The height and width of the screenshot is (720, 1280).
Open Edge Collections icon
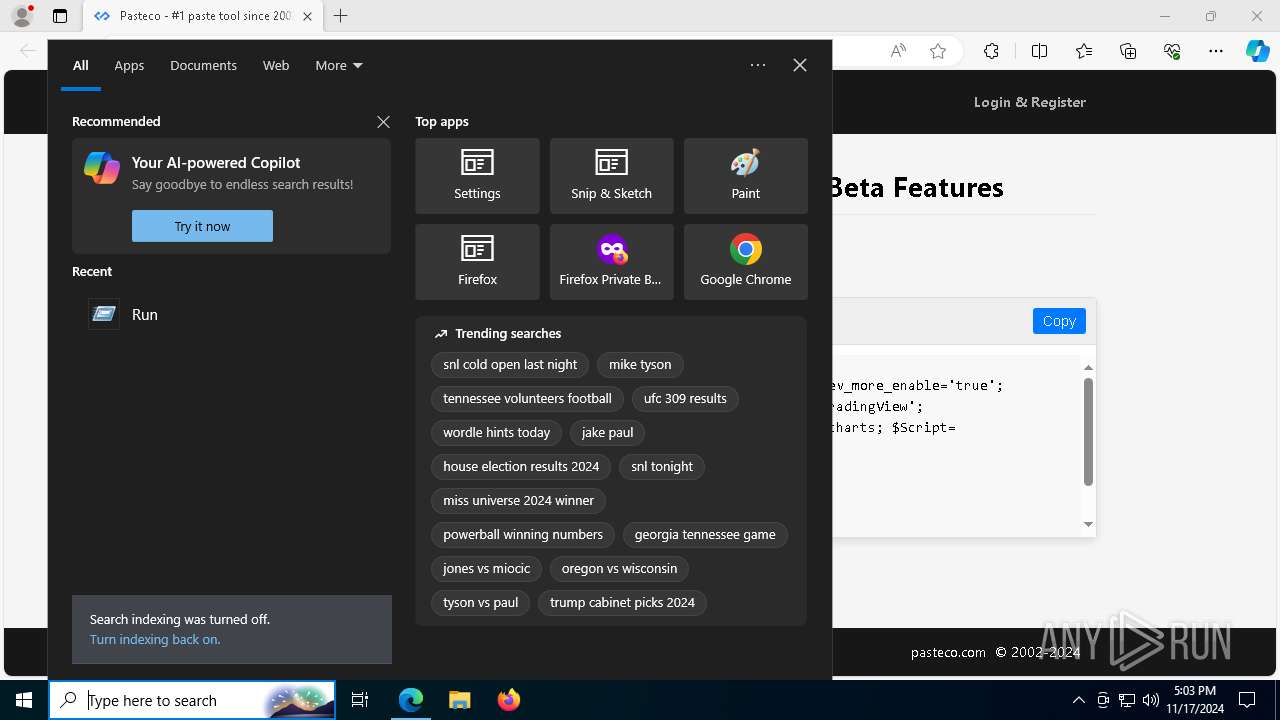[1128, 51]
